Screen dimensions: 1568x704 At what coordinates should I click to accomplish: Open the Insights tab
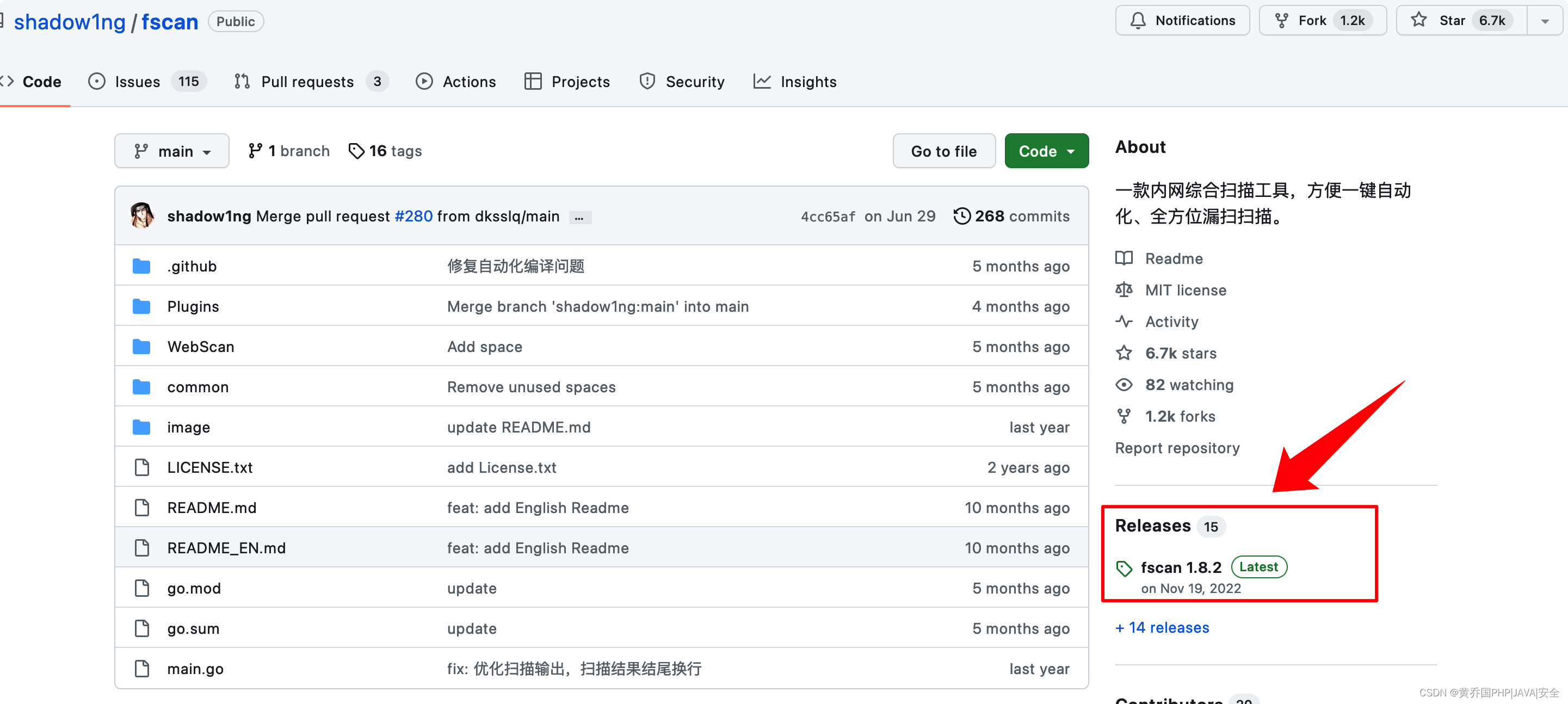[795, 82]
